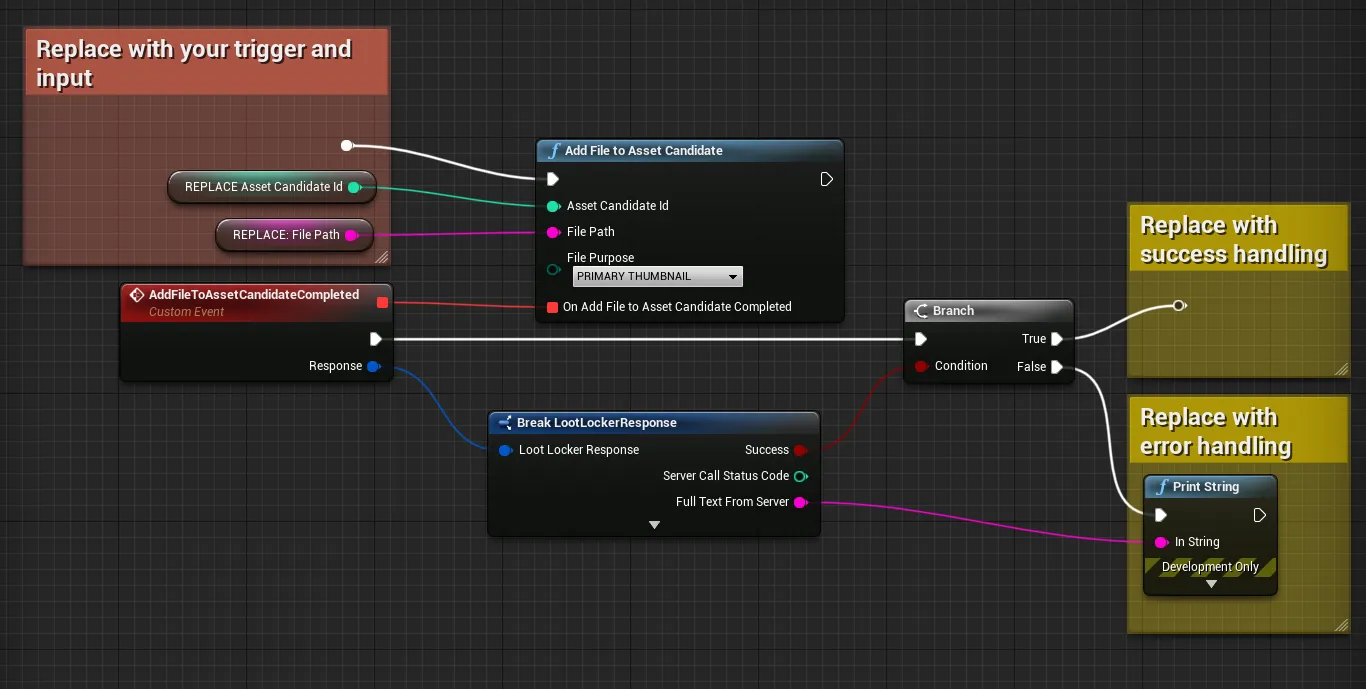Click the reroute pin in the trigger comment box
Viewport: 1366px width, 689px height.
click(347, 146)
